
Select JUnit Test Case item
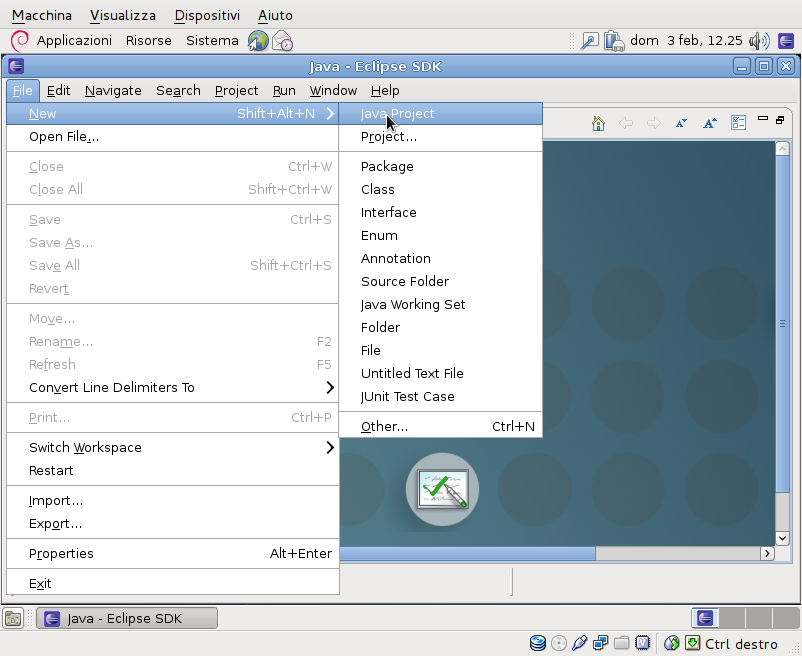(x=440, y=397)
